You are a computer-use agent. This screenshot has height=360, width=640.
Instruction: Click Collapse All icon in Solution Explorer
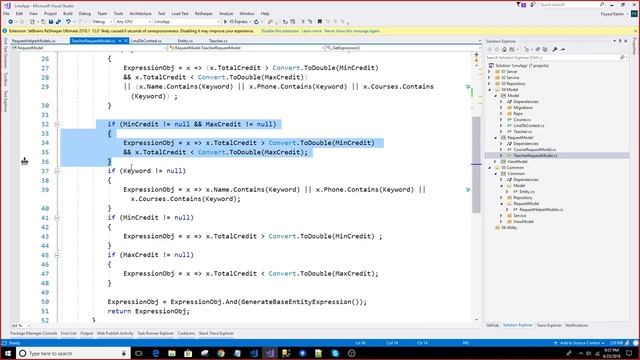coord(538,49)
